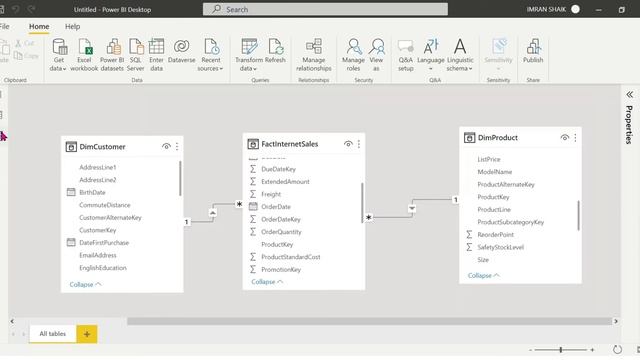Connect to SQL Server

(x=136, y=55)
